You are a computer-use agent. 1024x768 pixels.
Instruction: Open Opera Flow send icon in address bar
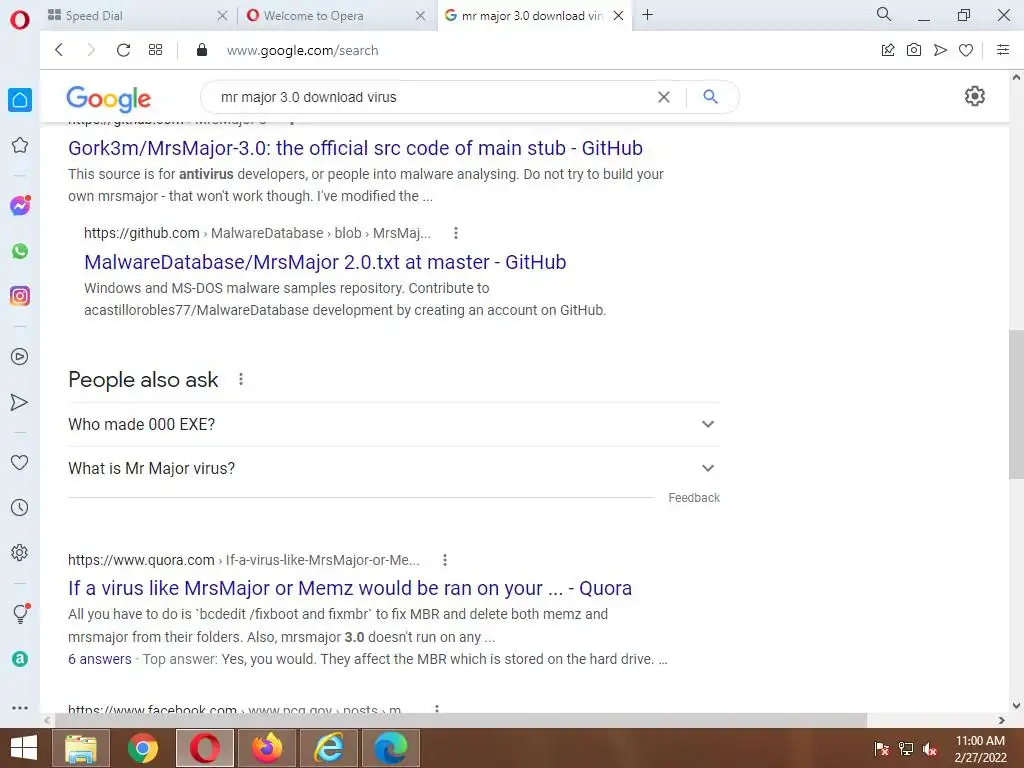click(940, 50)
